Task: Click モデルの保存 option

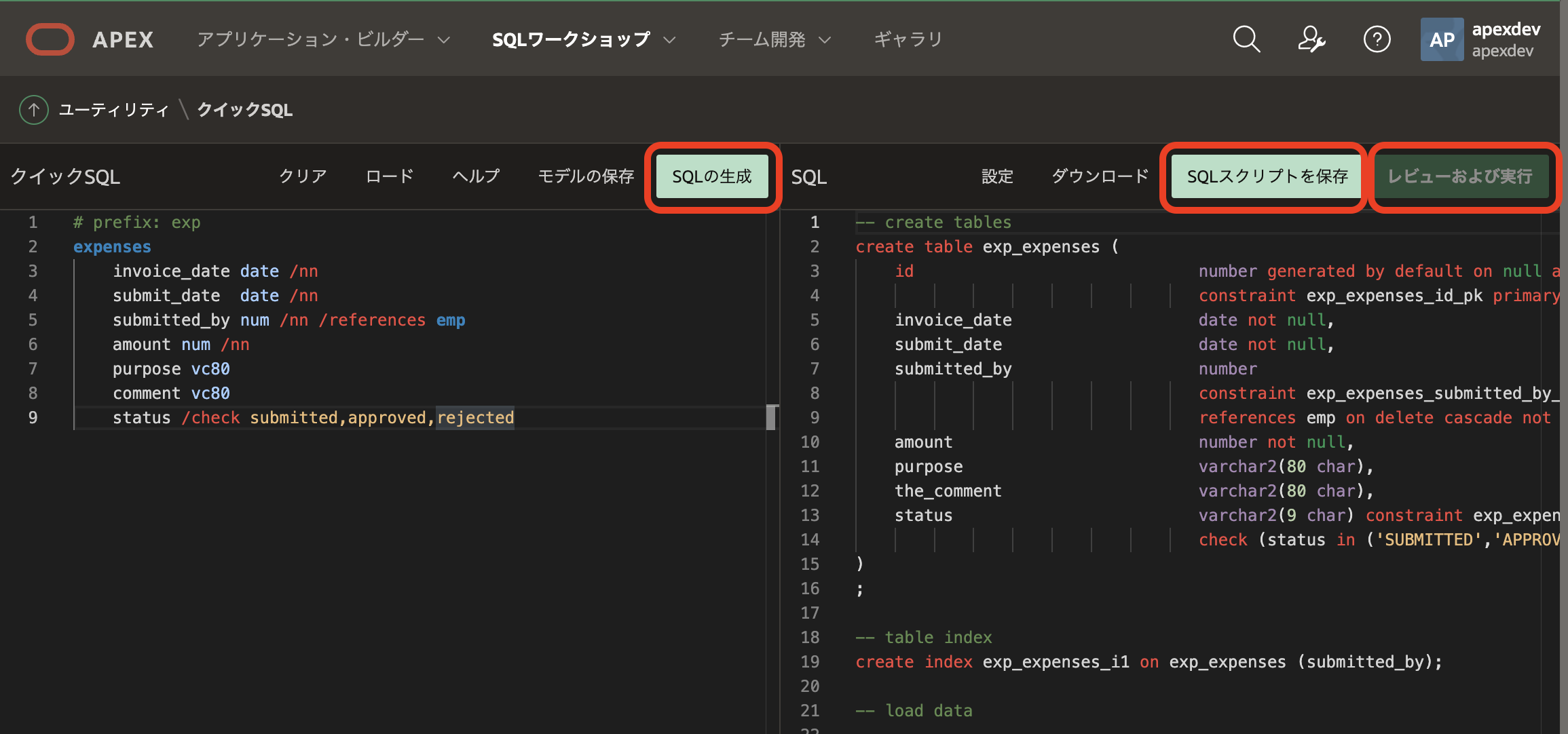Action: (x=586, y=176)
